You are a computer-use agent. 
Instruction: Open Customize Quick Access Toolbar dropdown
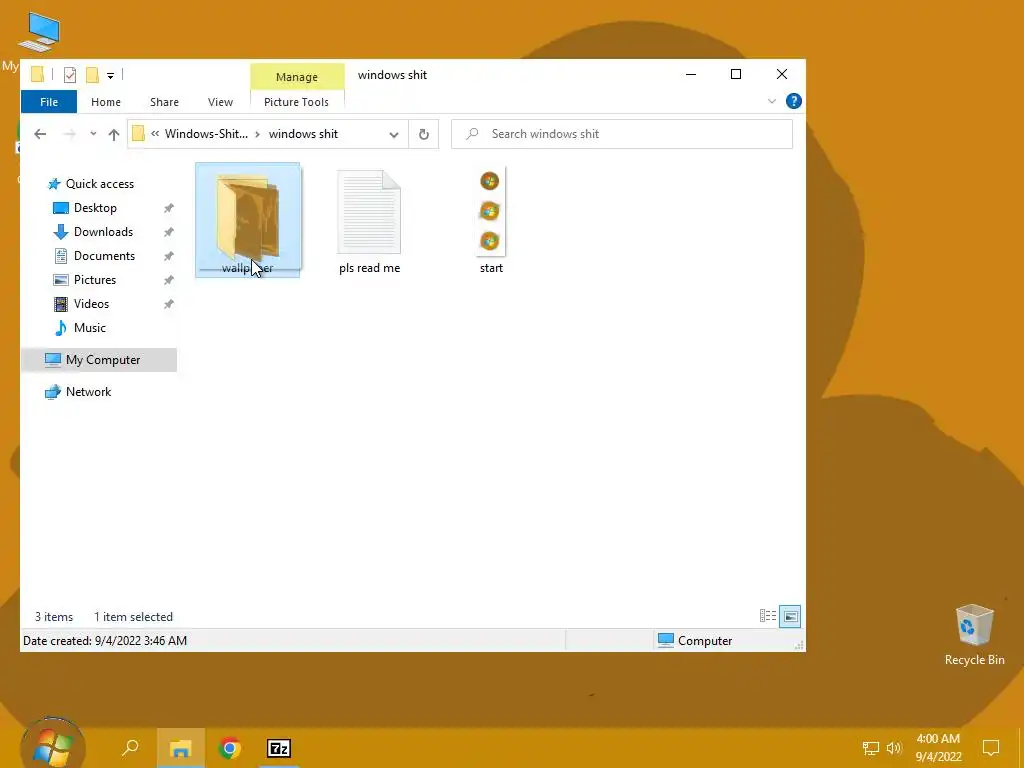pyautogui.click(x=110, y=76)
